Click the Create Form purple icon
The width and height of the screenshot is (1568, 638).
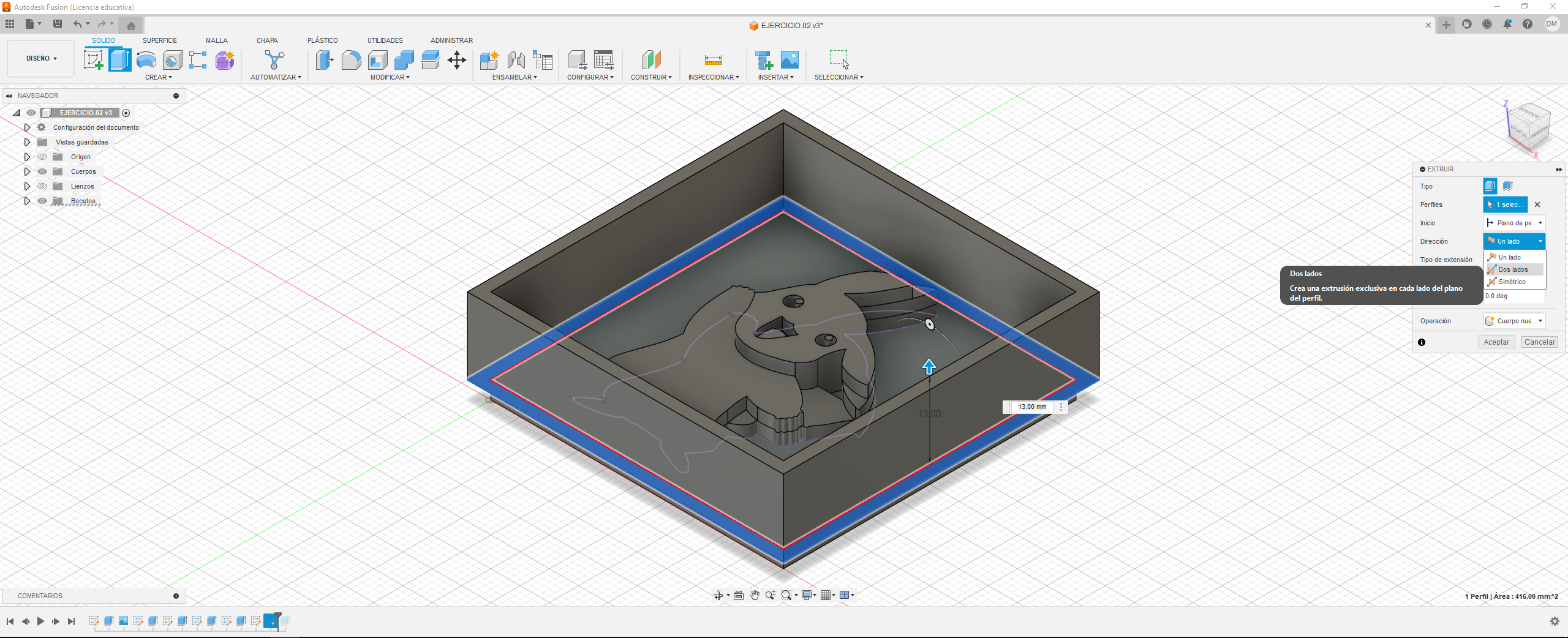click(225, 60)
